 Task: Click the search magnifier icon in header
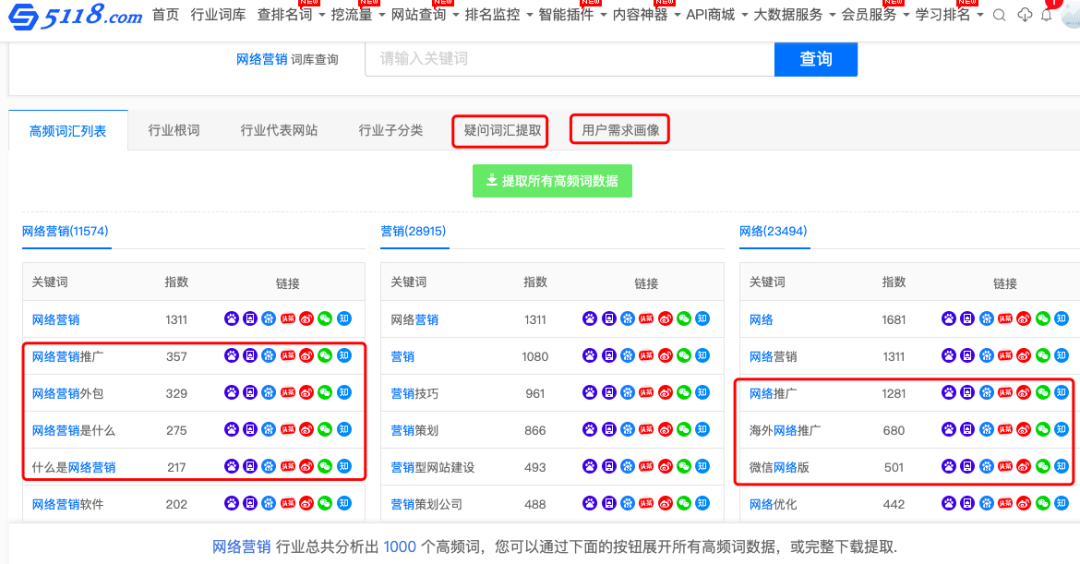coord(999,14)
